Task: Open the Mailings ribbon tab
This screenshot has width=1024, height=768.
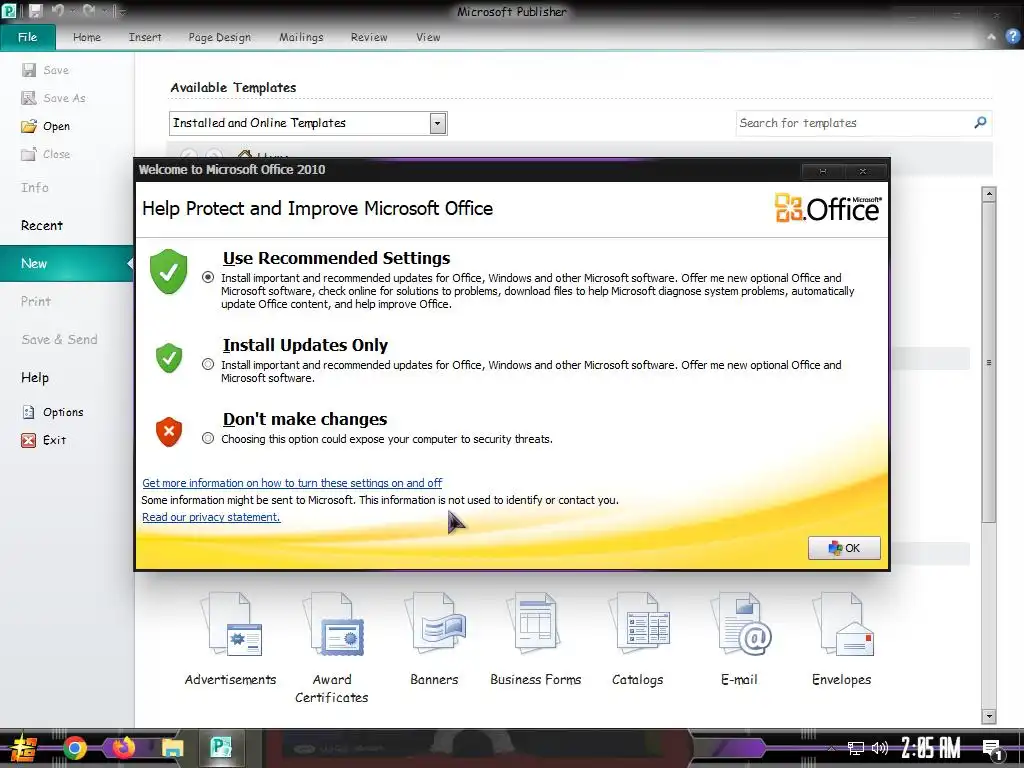Action: tap(301, 37)
